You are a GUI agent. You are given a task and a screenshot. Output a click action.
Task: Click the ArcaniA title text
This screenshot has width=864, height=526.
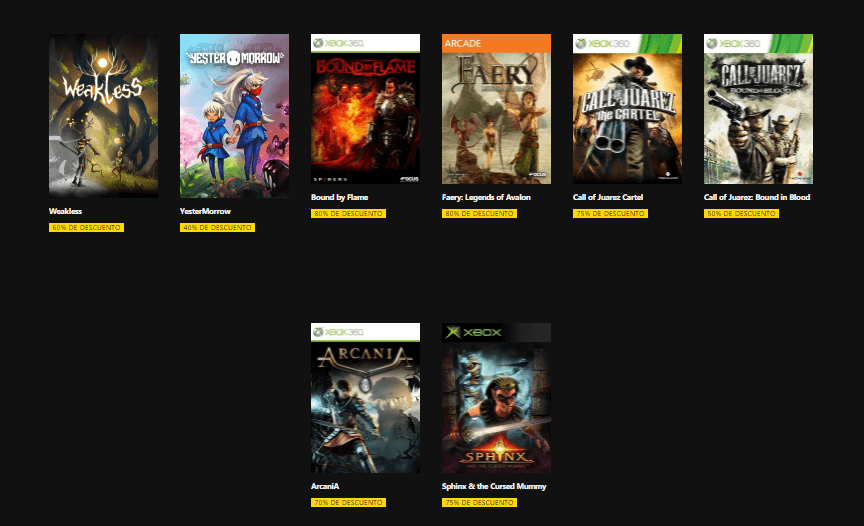point(325,486)
